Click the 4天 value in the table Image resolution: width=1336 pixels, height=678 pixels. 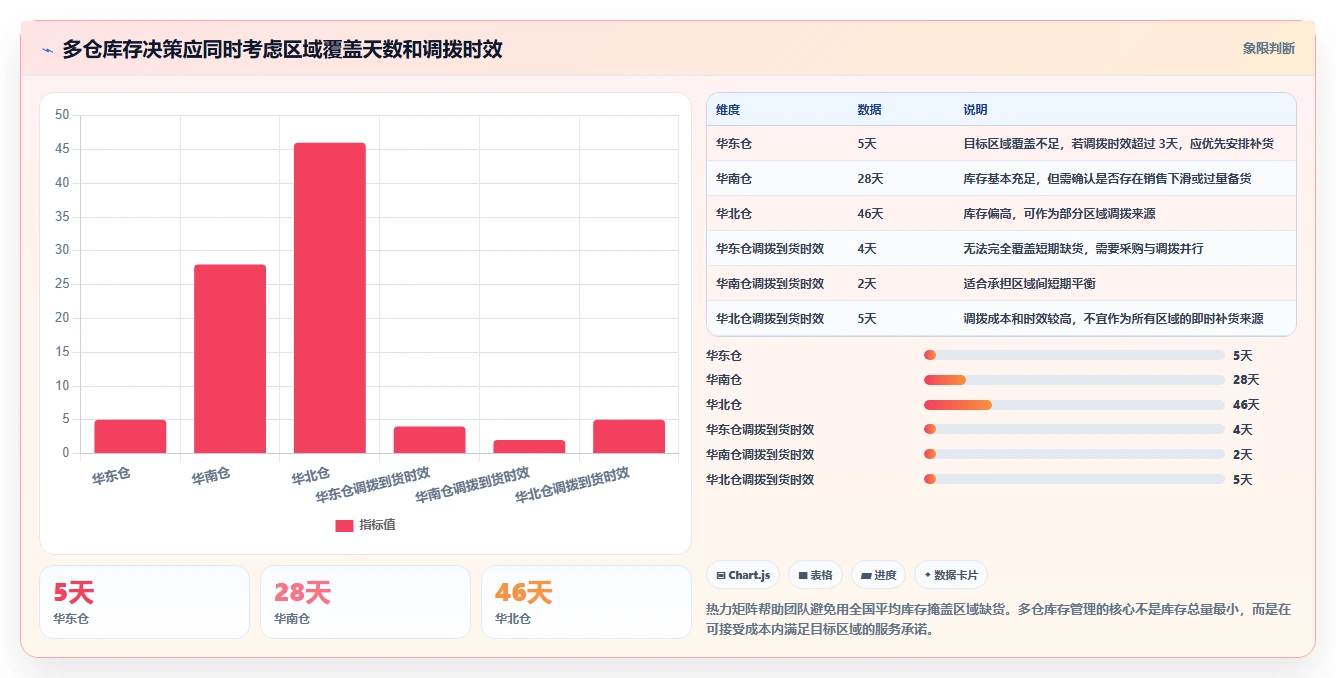point(867,249)
